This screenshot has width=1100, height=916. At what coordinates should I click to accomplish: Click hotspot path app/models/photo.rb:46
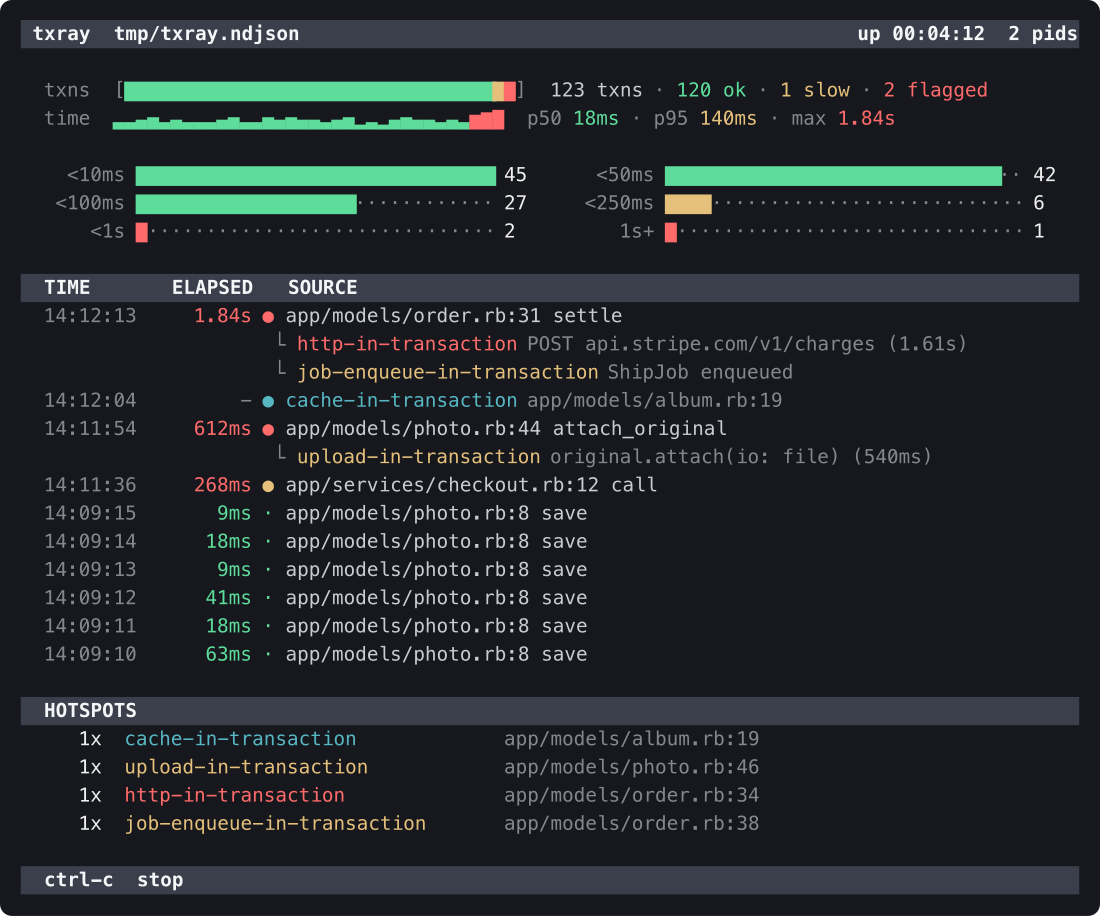[631, 767]
